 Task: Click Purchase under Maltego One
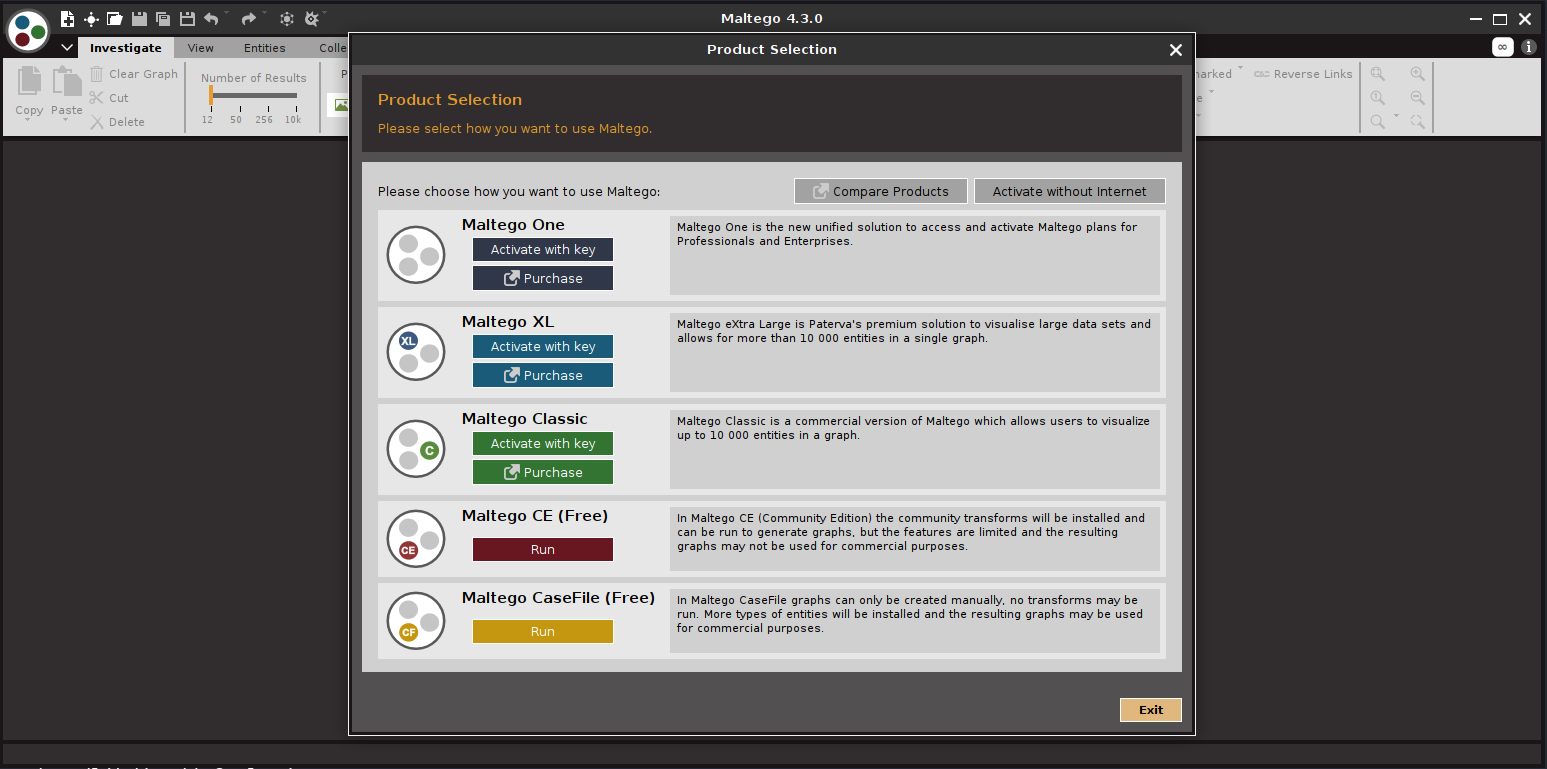tap(543, 279)
